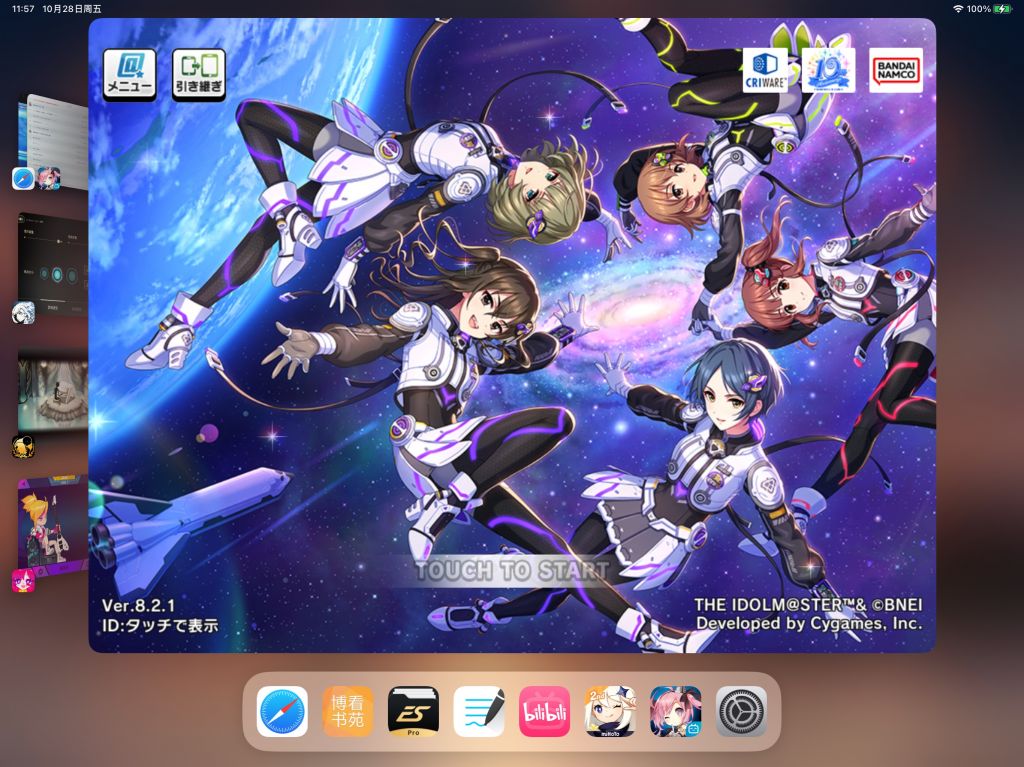Tap the Safari icon under first app card
1024x767 pixels.
[x=24, y=178]
